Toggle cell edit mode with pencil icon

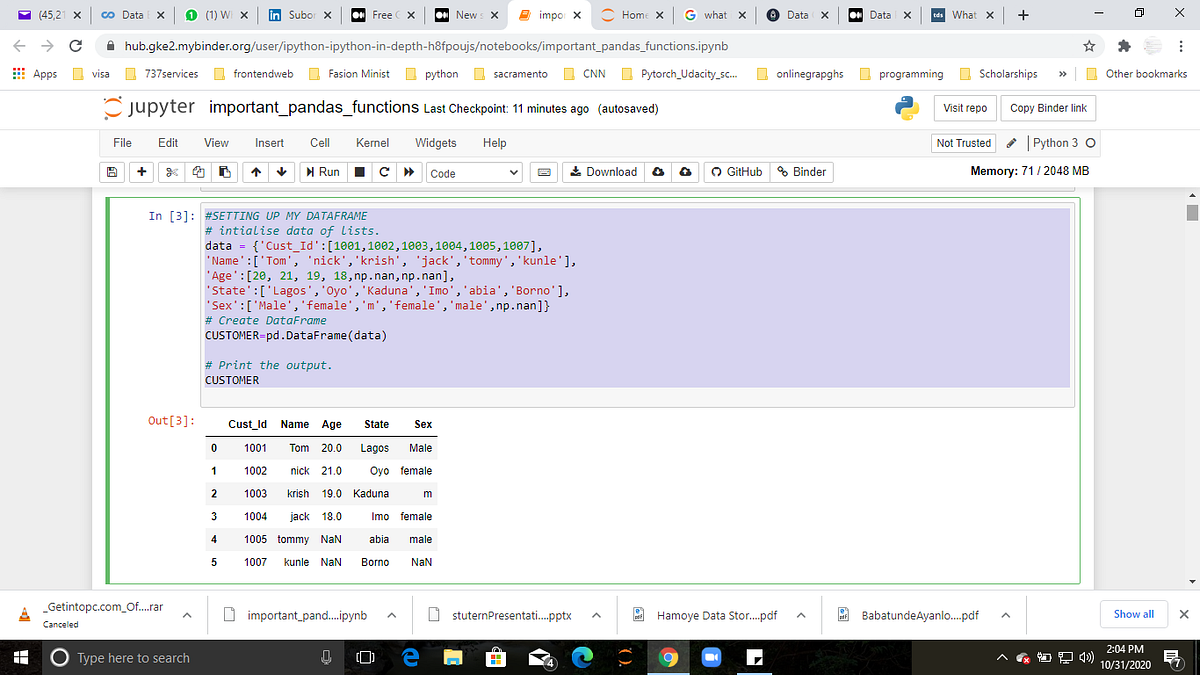click(x=1012, y=143)
